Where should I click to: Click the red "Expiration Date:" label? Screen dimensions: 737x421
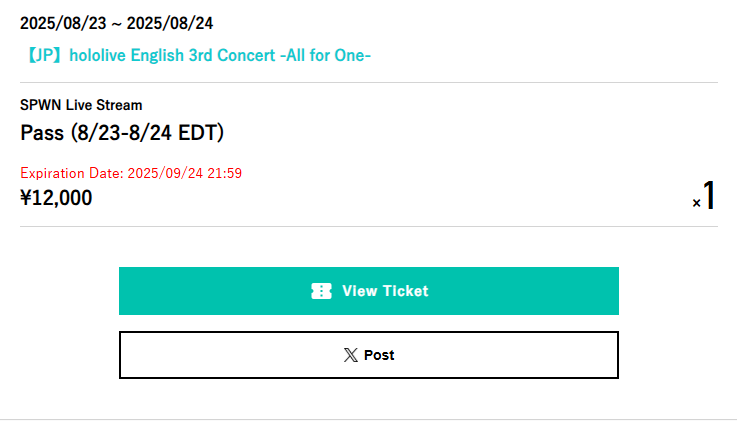coord(72,173)
